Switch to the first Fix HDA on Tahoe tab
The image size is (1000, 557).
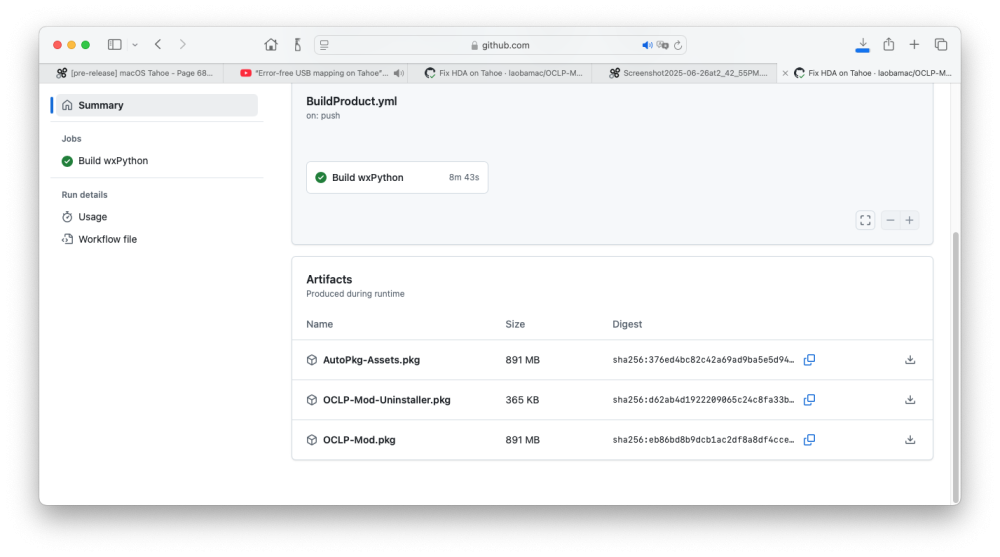(x=499, y=73)
